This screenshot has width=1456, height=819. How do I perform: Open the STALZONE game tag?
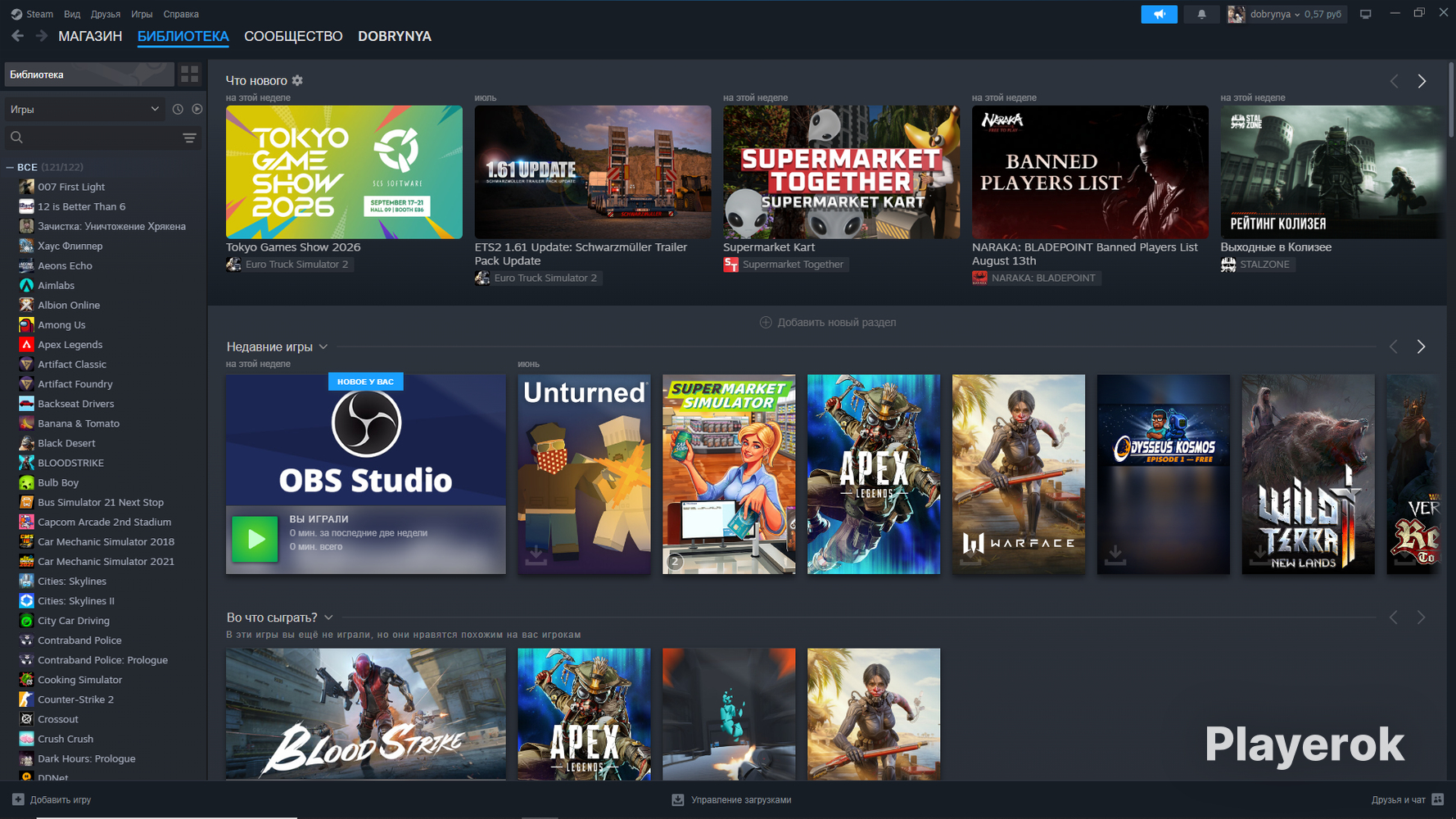click(x=1257, y=264)
